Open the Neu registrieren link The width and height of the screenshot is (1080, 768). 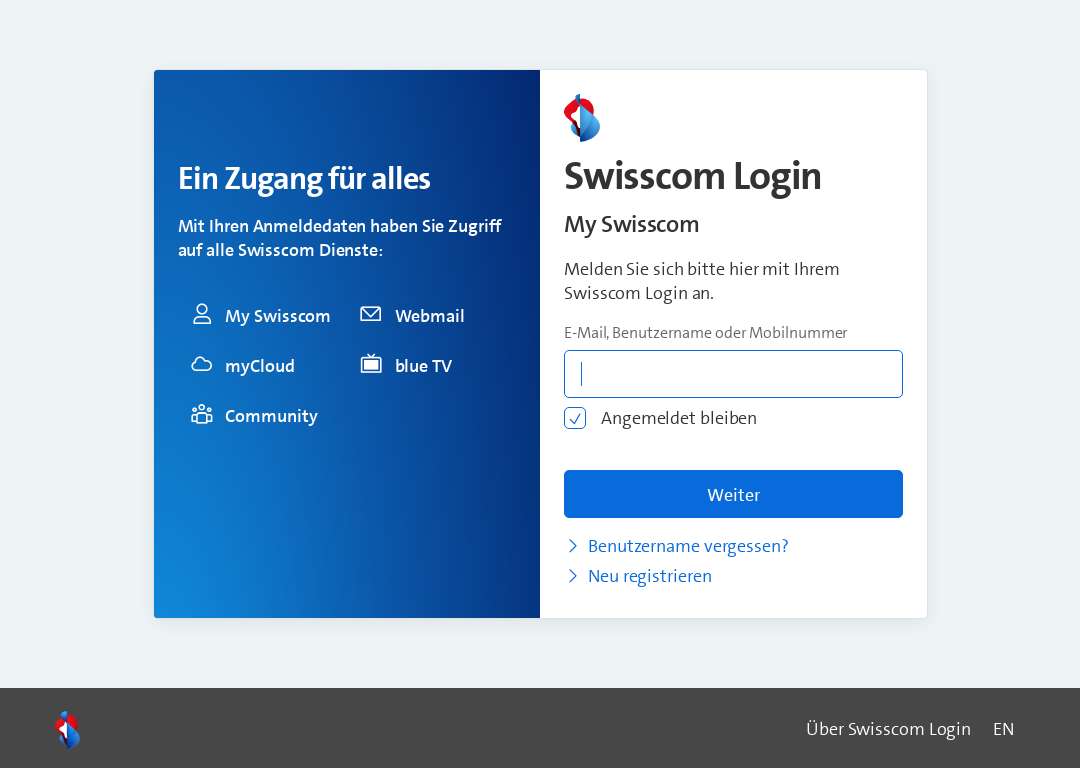(650, 577)
